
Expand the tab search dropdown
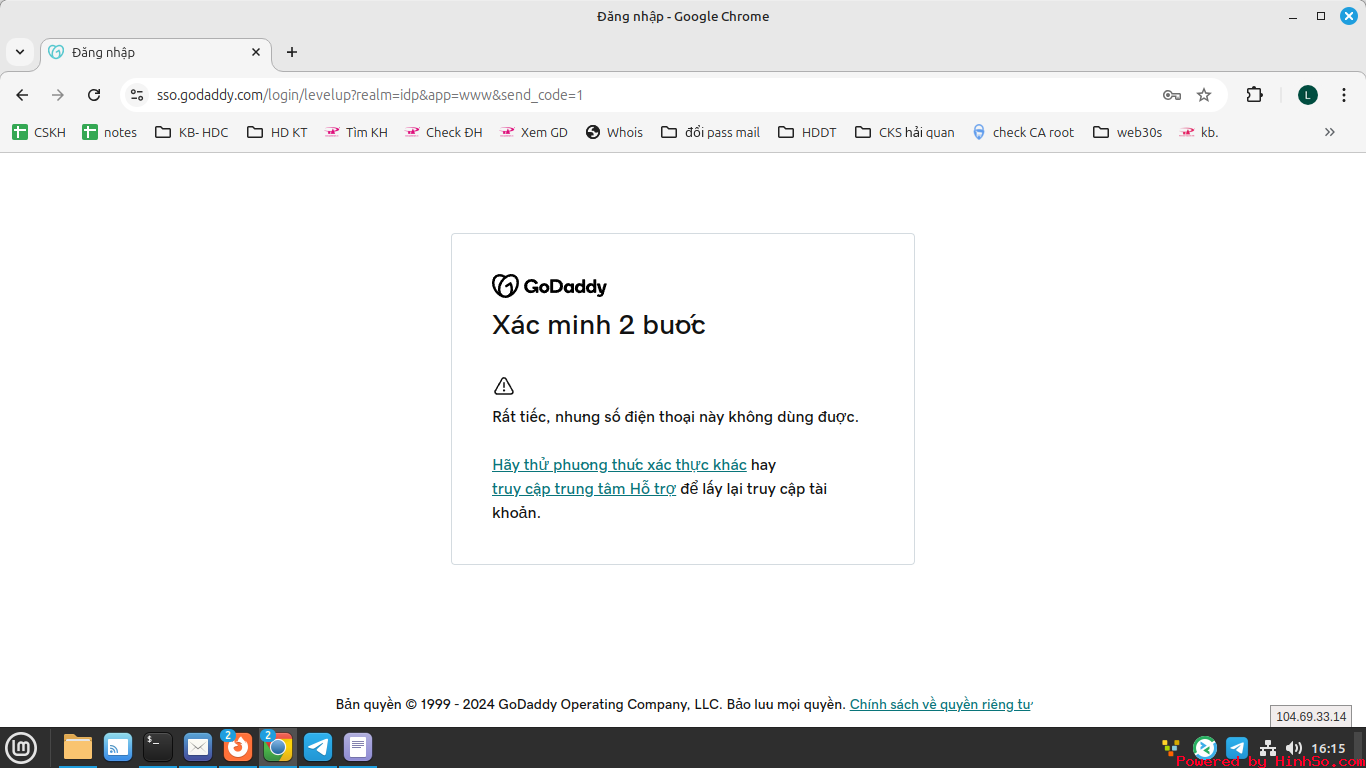coord(20,52)
